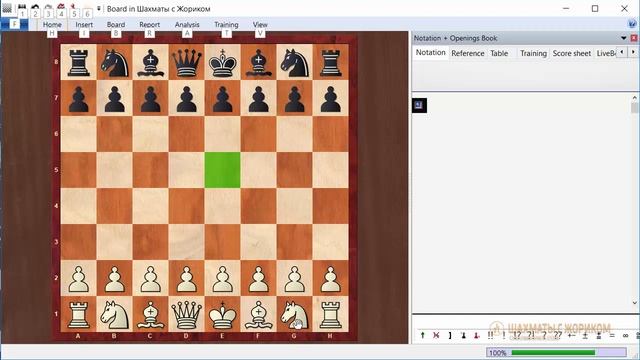
Task: Insert the '⩲' white slightly better evaluation
Action: [598, 335]
